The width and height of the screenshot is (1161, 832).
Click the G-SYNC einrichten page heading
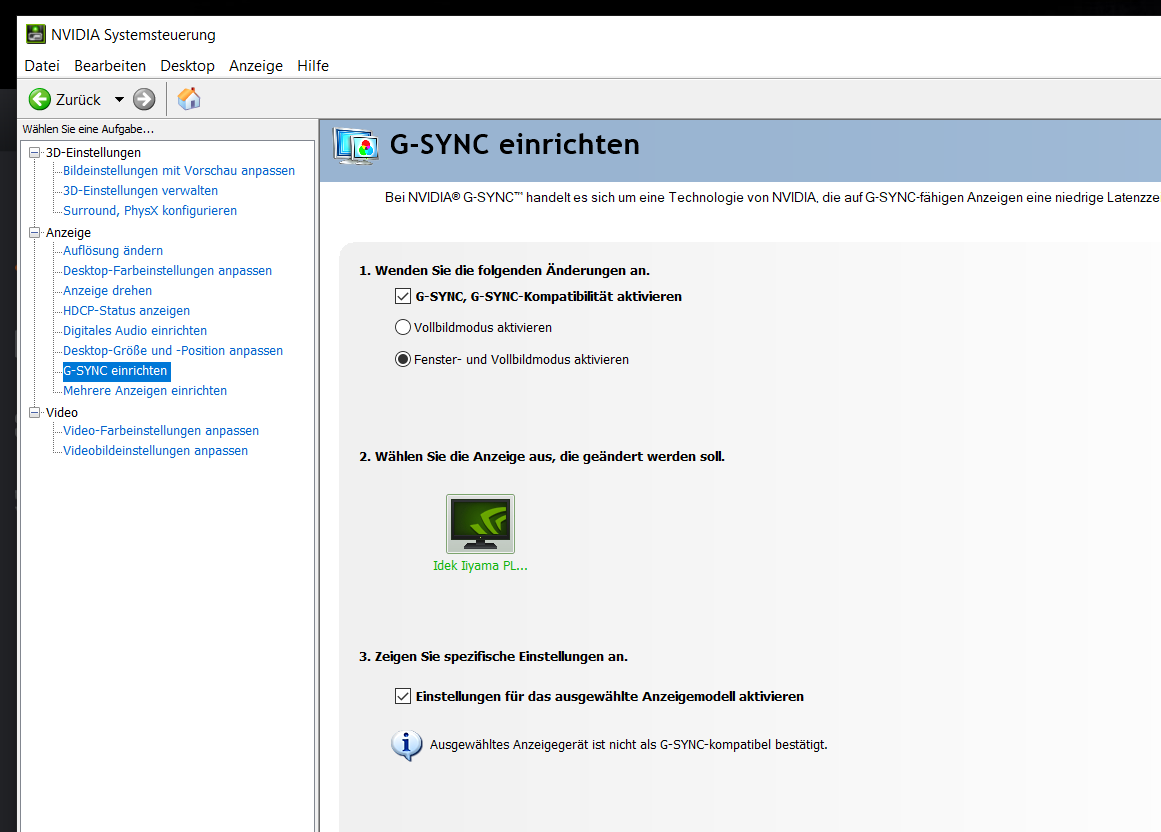[515, 144]
